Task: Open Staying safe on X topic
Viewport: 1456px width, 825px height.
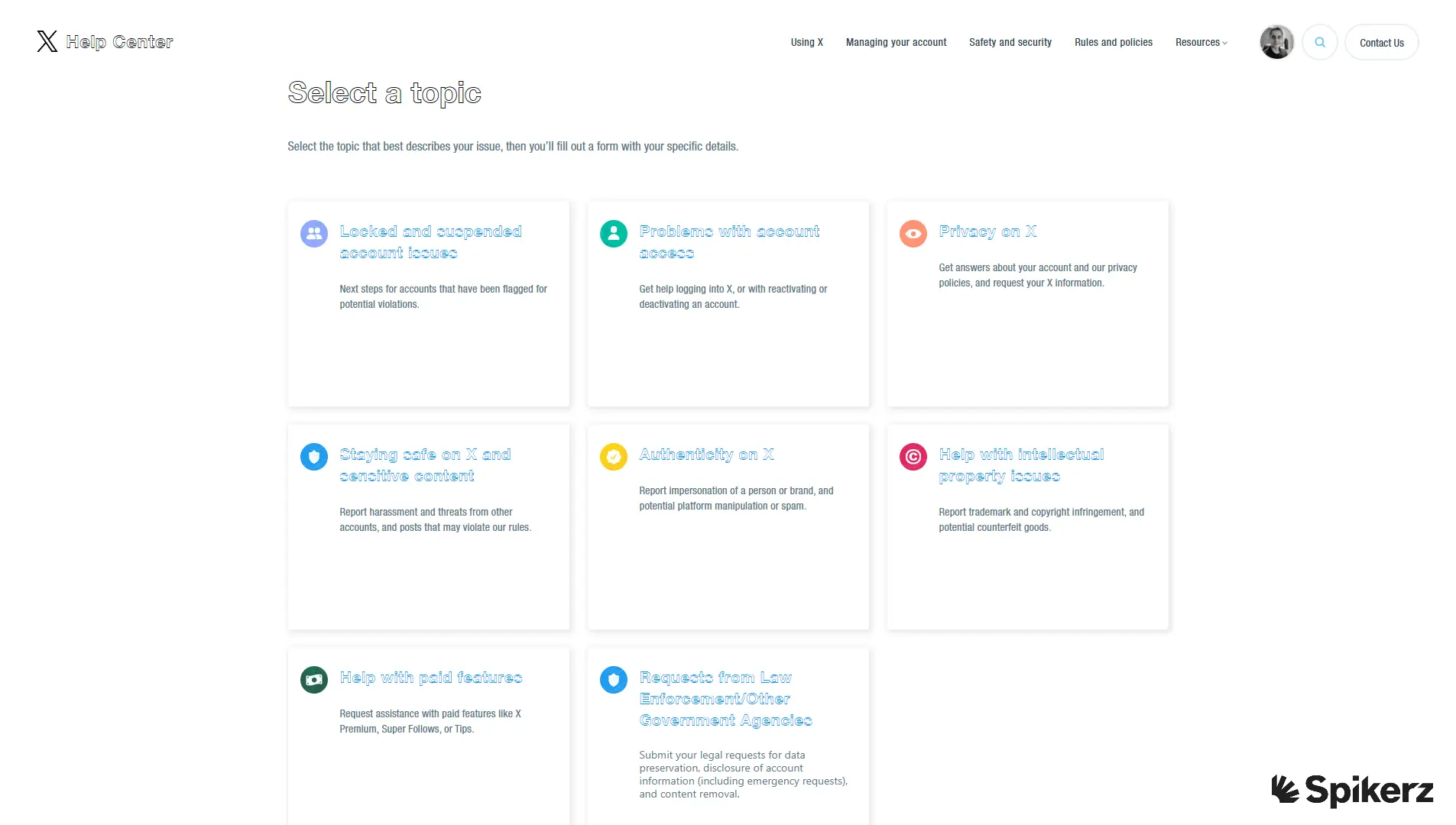Action: click(425, 465)
